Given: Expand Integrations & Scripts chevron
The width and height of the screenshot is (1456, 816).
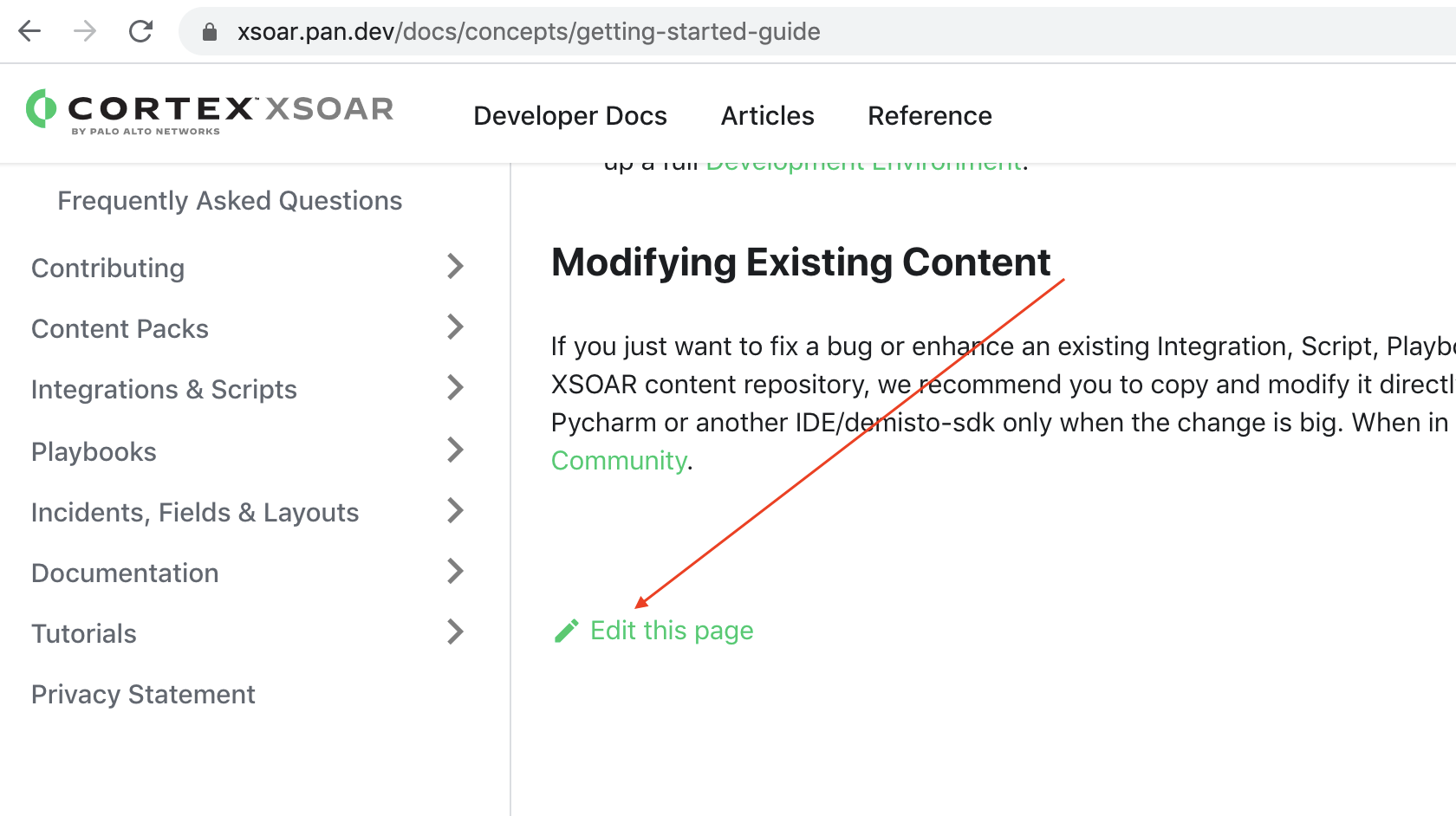Looking at the screenshot, I should click(x=455, y=388).
